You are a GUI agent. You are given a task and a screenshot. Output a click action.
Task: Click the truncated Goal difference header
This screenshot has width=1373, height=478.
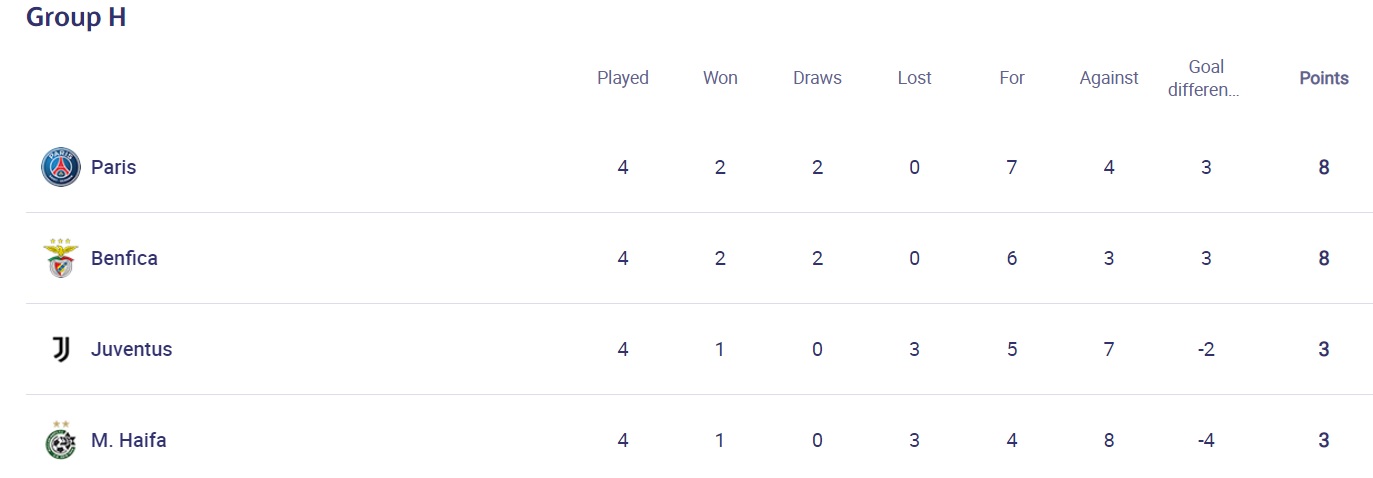(x=1206, y=78)
